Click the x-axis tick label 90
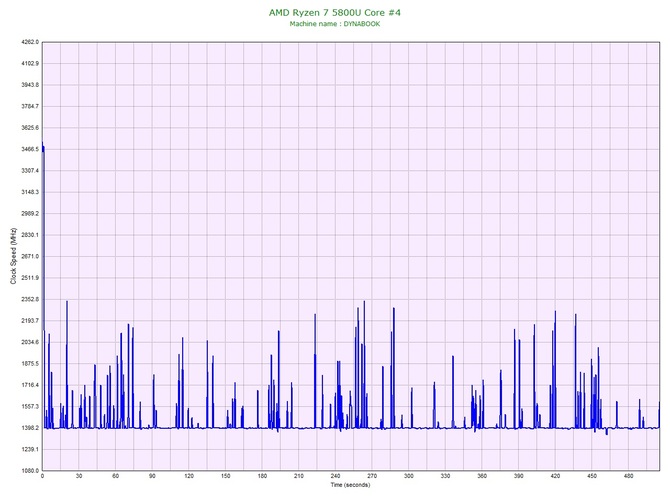 [x=152, y=476]
